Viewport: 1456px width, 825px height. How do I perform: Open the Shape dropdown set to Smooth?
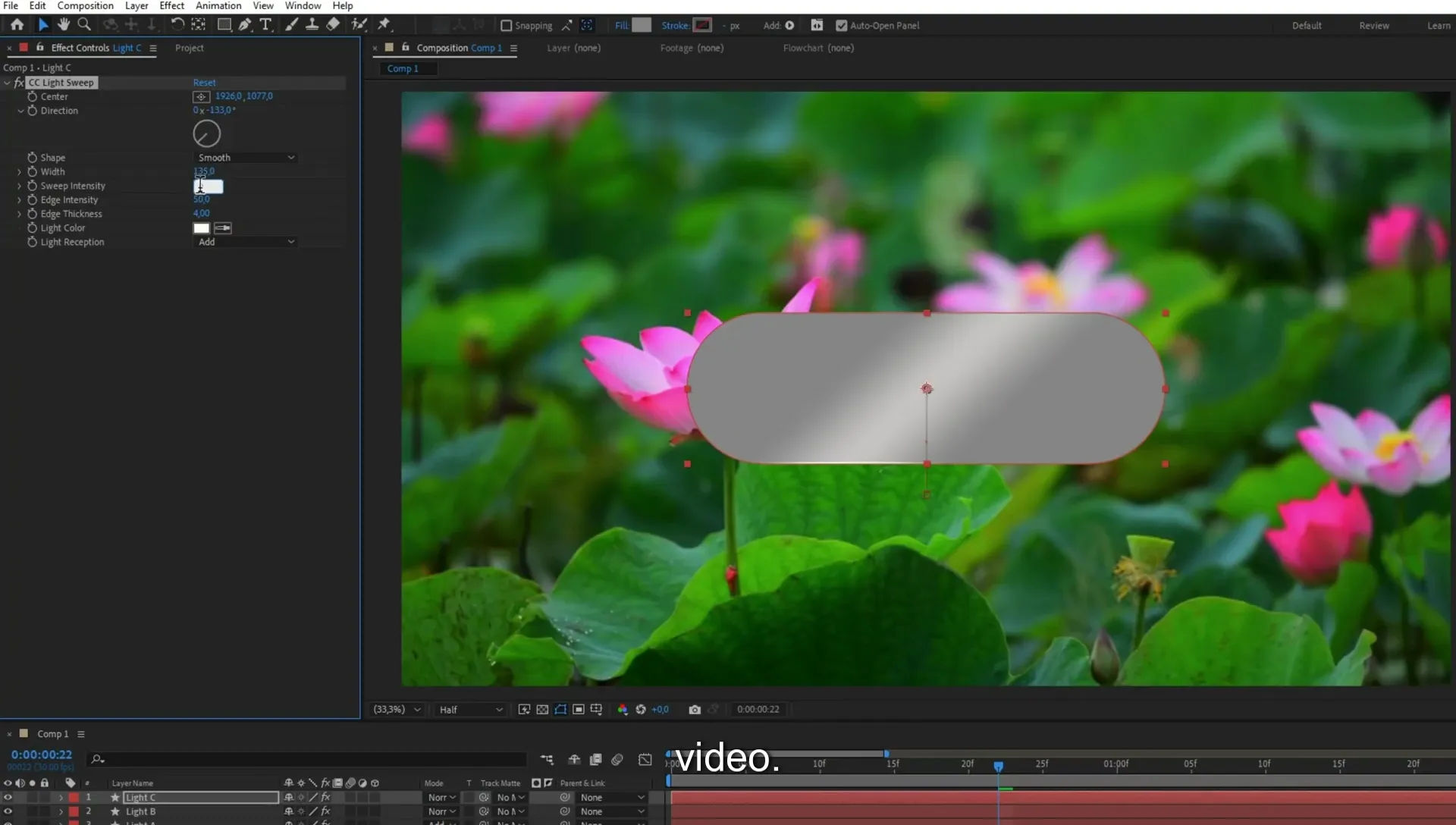click(x=245, y=158)
